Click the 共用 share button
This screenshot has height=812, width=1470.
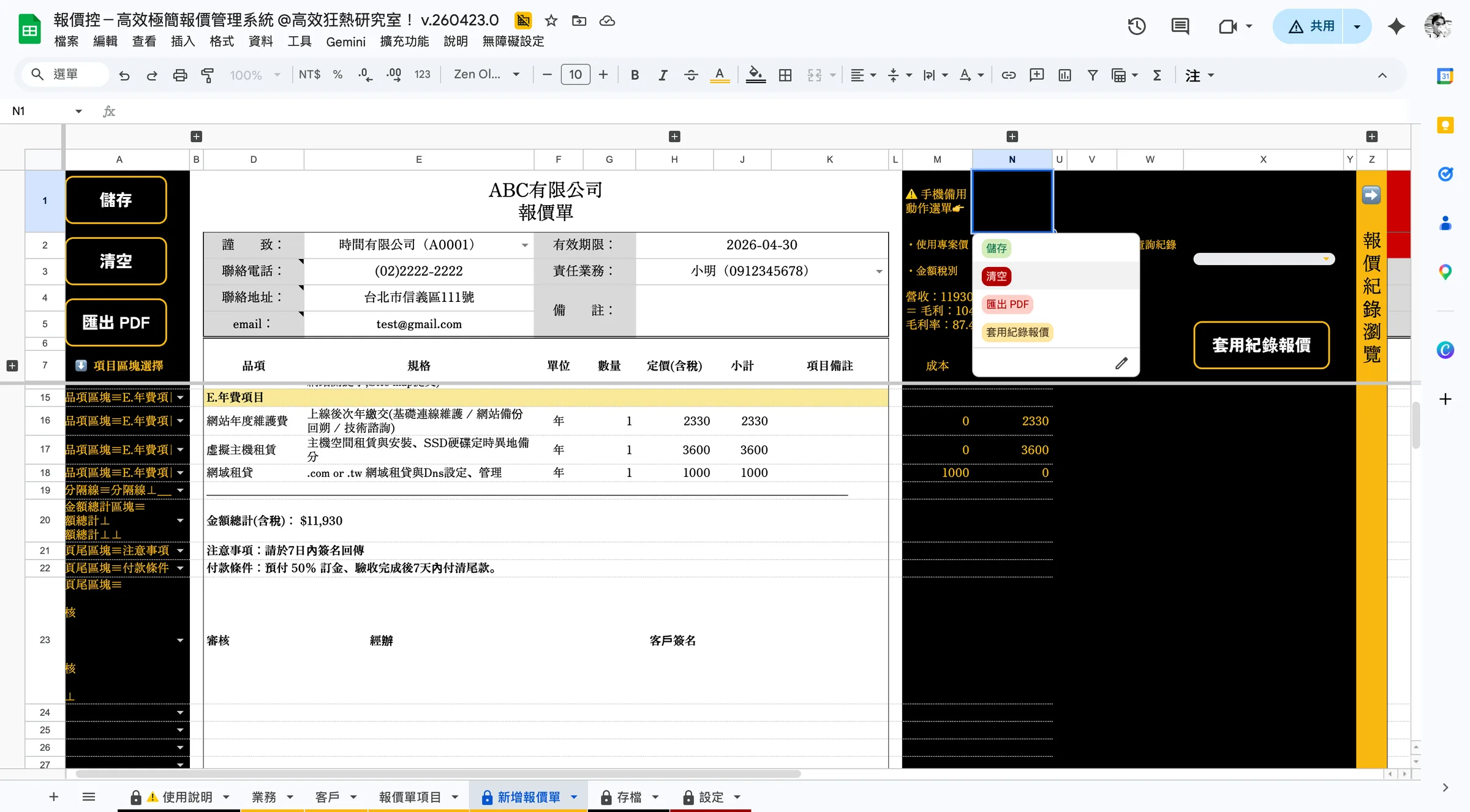(x=1308, y=26)
